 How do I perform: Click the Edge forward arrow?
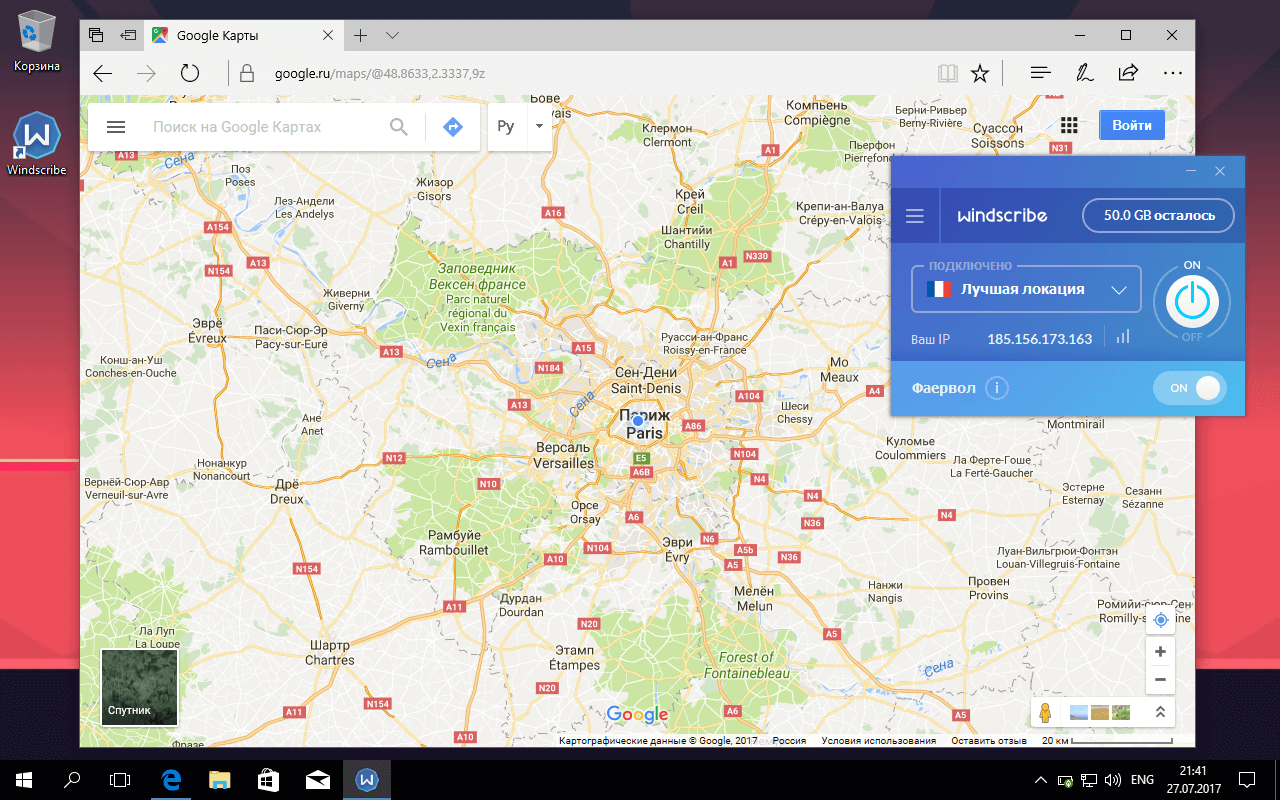(x=146, y=73)
